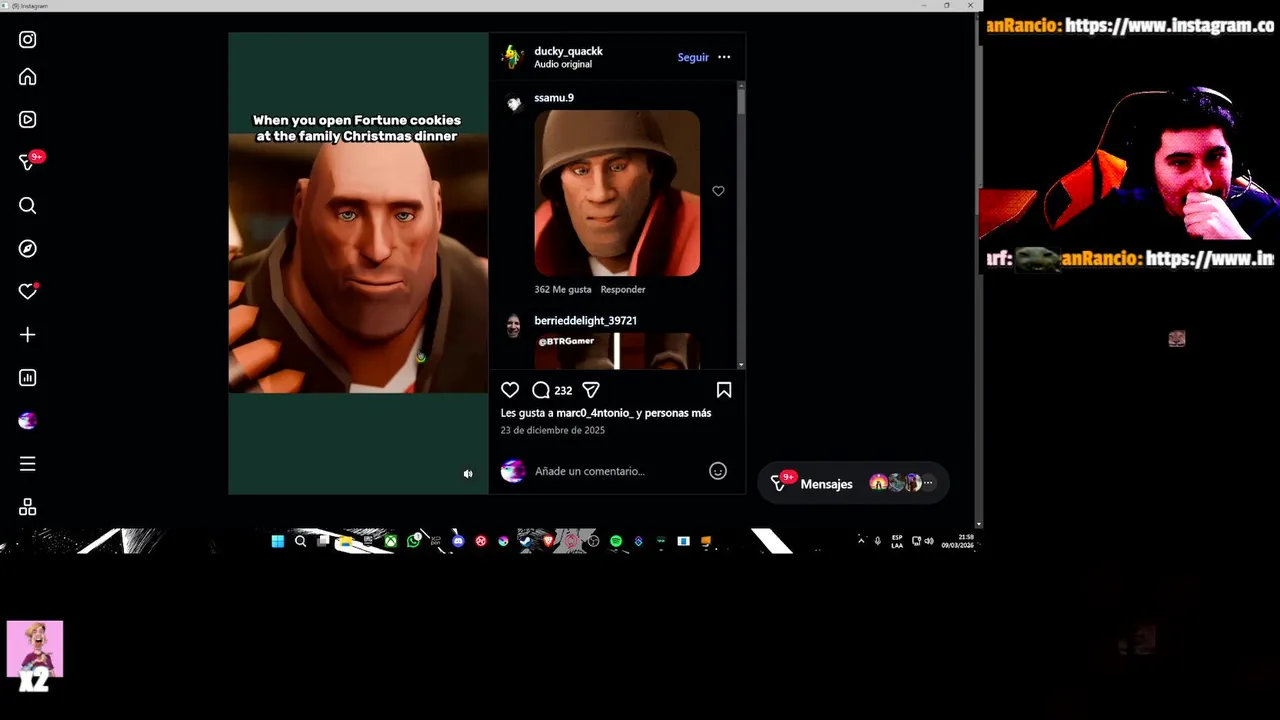Open Discord on taskbar
The width and height of the screenshot is (1280, 720).
click(458, 541)
